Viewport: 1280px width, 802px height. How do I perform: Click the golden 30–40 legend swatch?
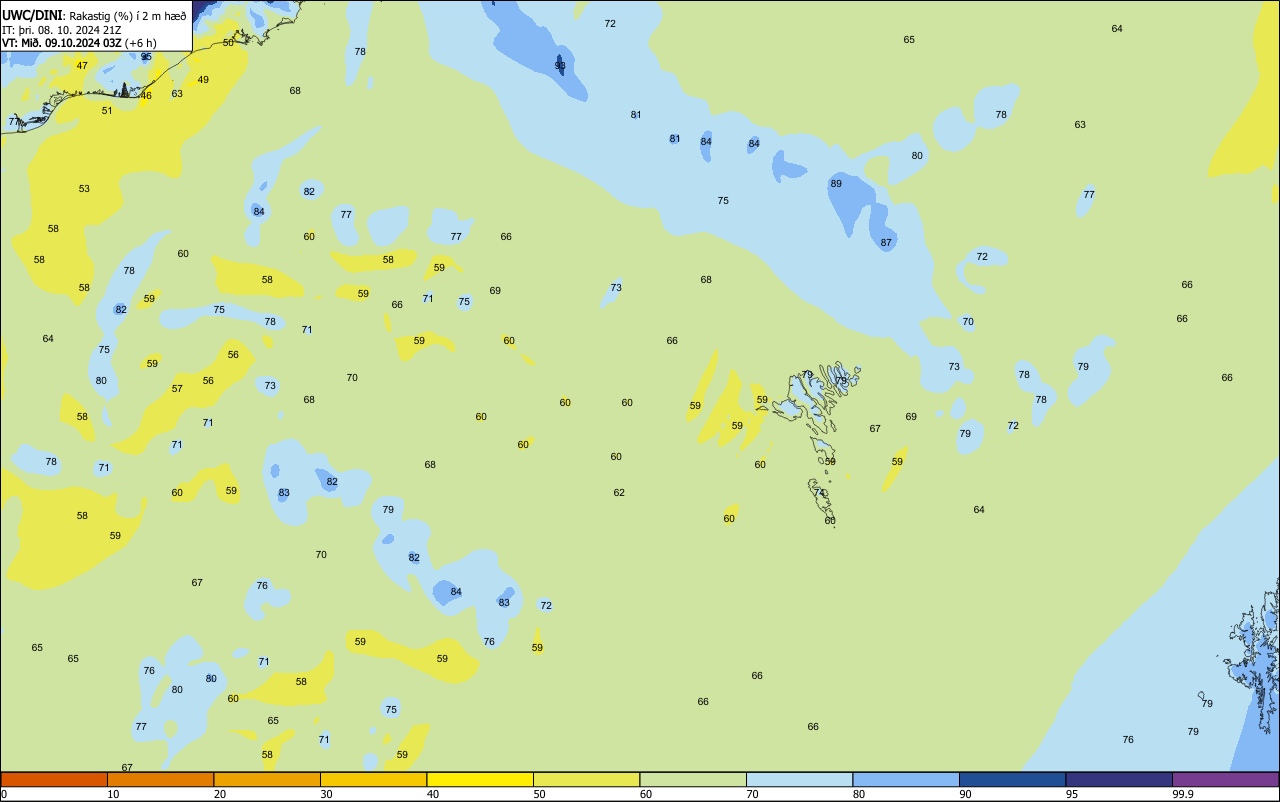373,779
